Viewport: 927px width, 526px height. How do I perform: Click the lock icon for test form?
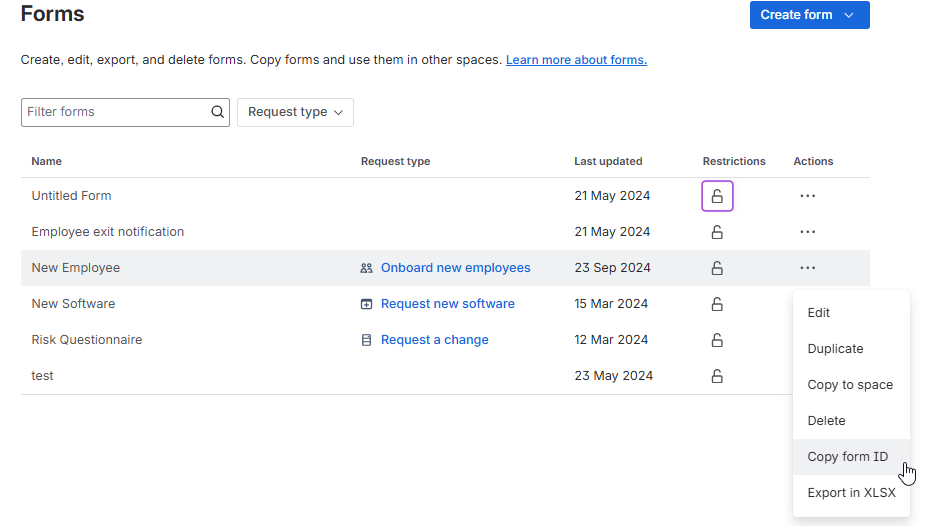(717, 376)
